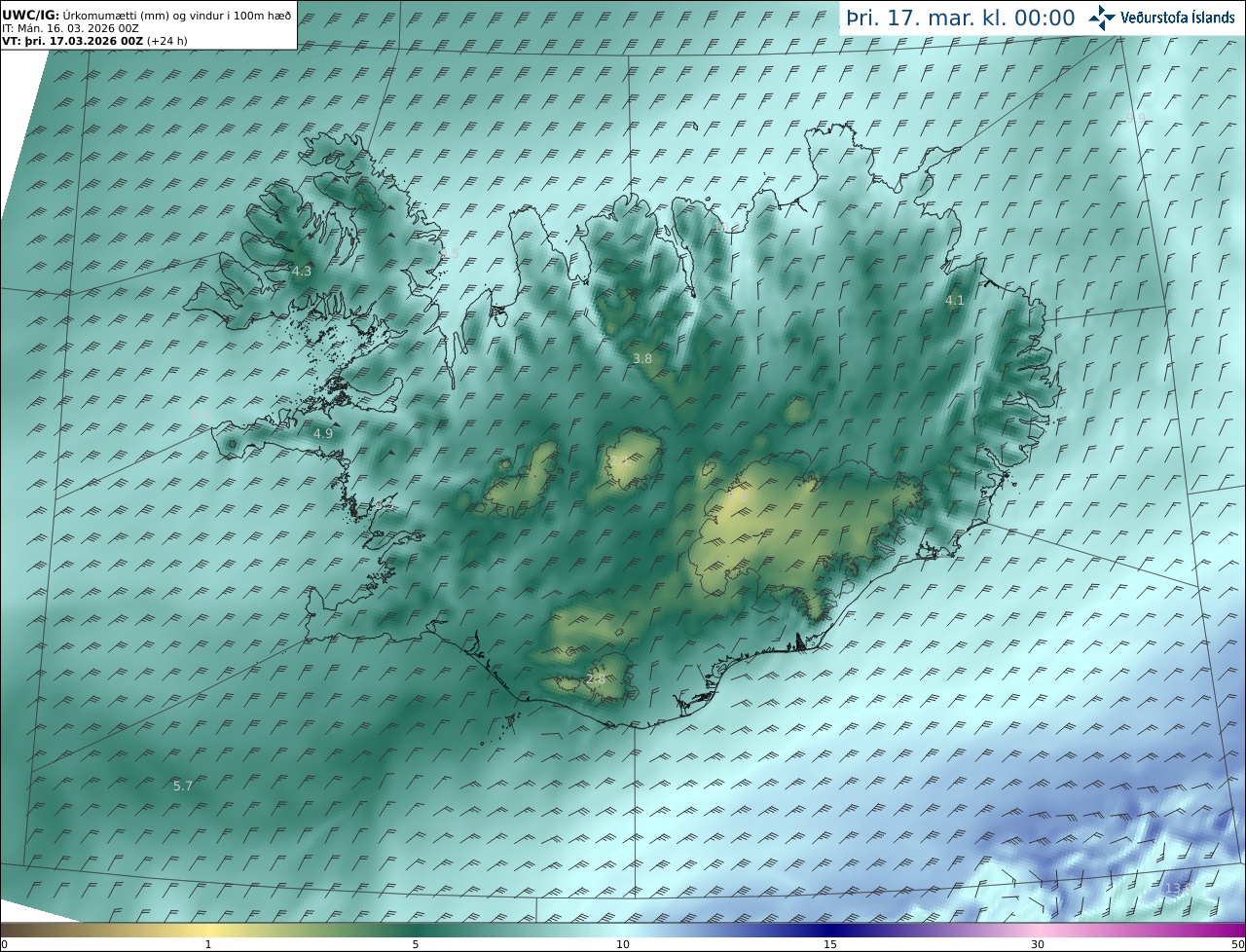The width and height of the screenshot is (1246, 952).
Task: Click the 3.8 value label on the map
Action: tap(642, 358)
